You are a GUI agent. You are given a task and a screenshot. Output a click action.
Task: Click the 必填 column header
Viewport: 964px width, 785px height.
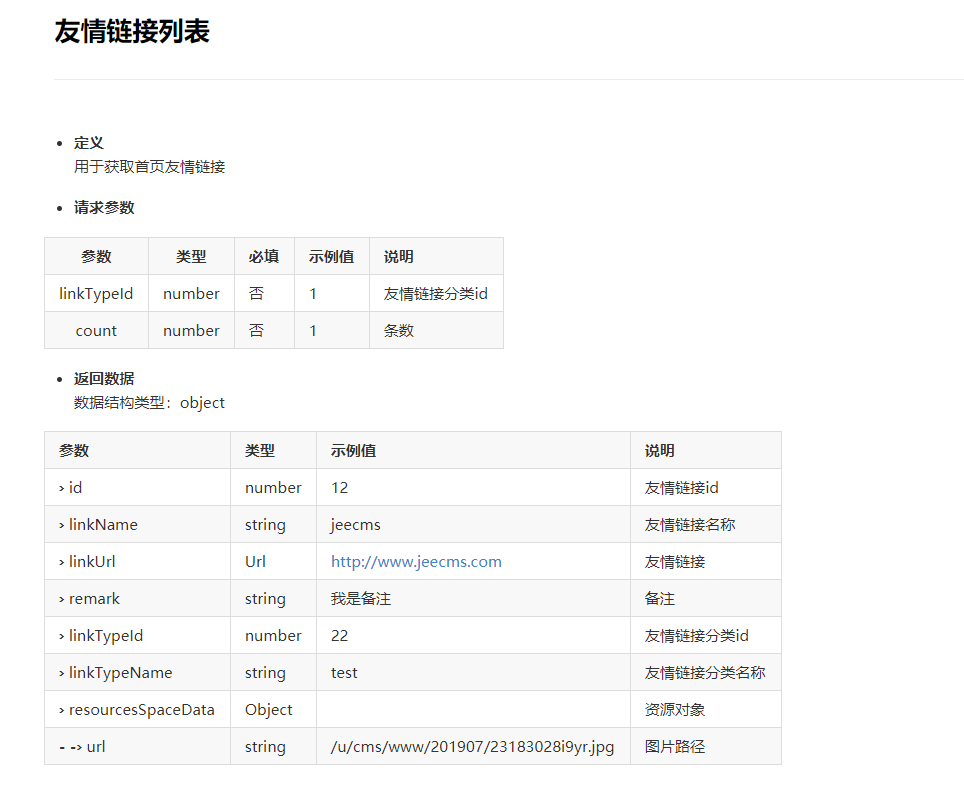click(264, 257)
